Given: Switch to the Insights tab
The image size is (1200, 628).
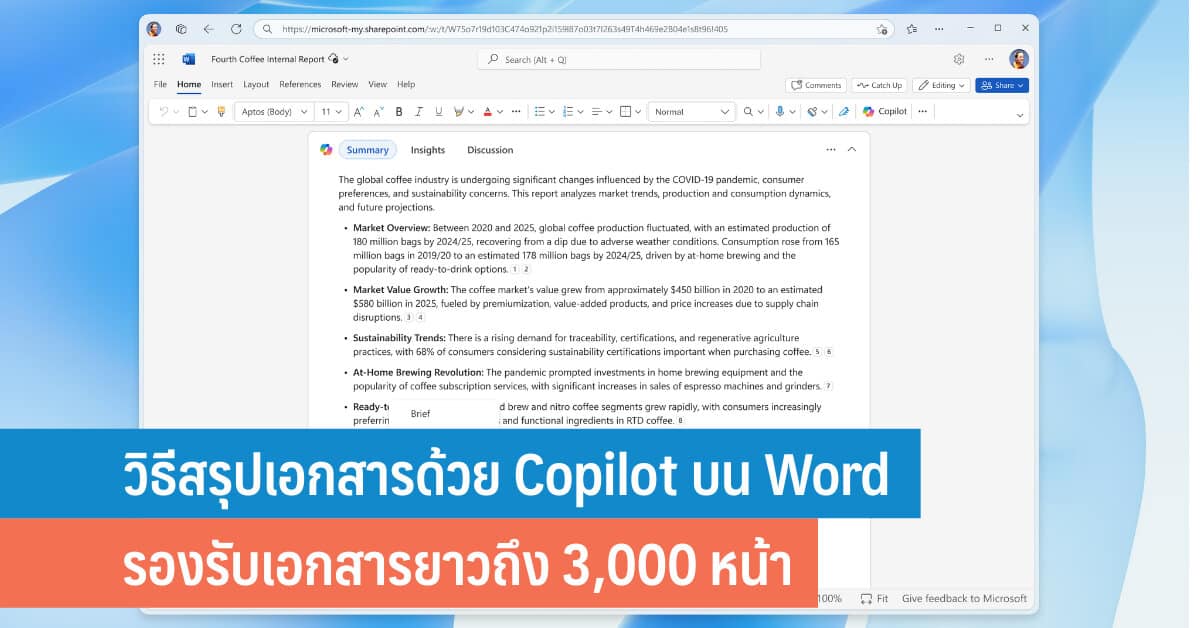Looking at the screenshot, I should click(427, 150).
